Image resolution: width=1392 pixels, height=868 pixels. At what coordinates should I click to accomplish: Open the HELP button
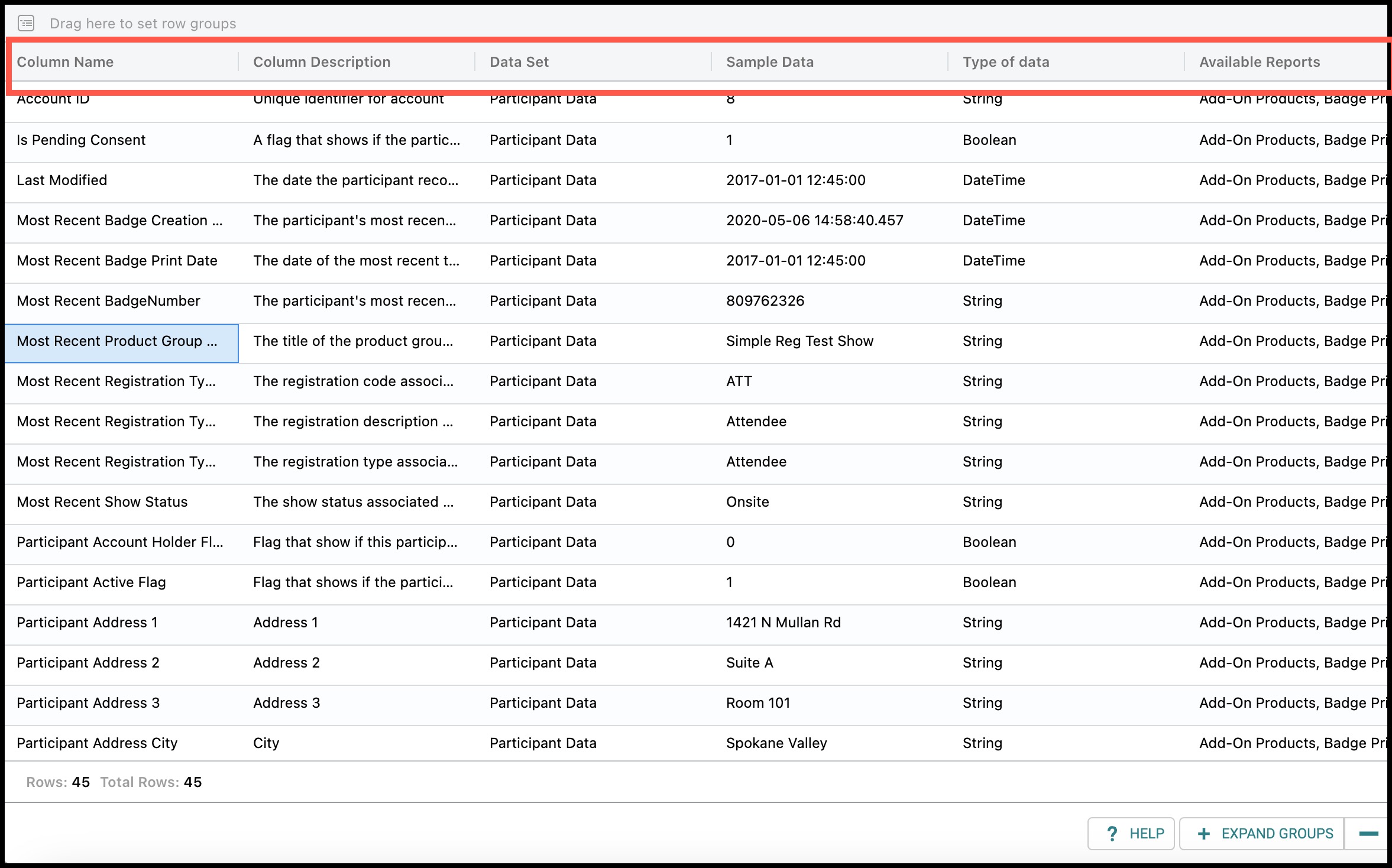[x=1131, y=834]
